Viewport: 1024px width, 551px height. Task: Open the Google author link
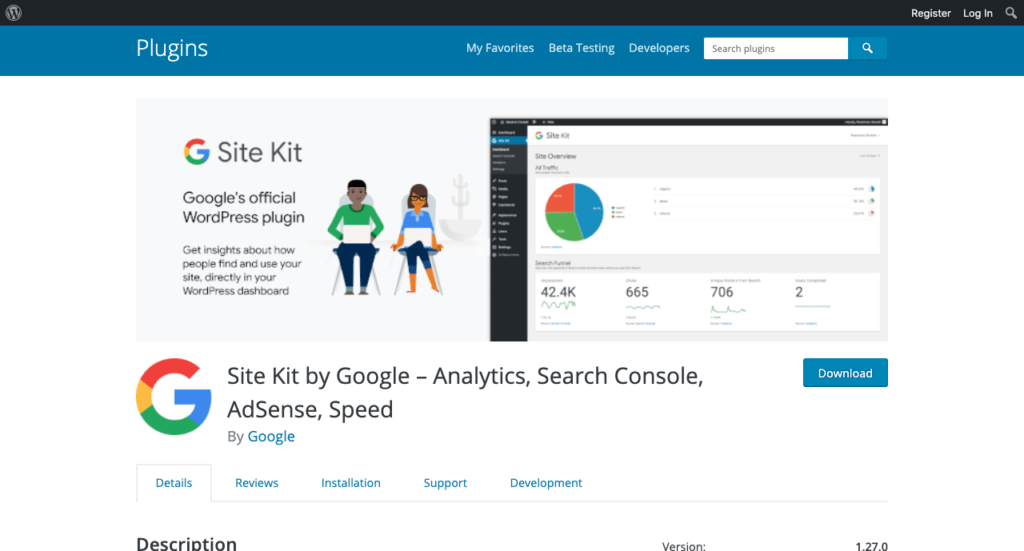tap(271, 436)
